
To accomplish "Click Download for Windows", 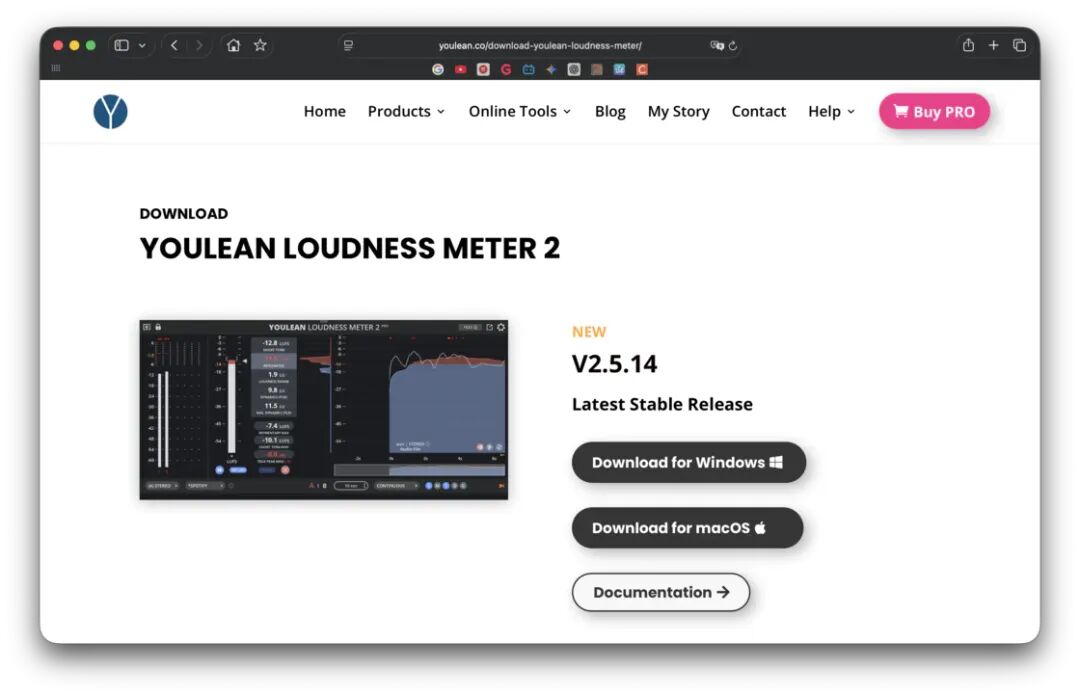I will (689, 462).
